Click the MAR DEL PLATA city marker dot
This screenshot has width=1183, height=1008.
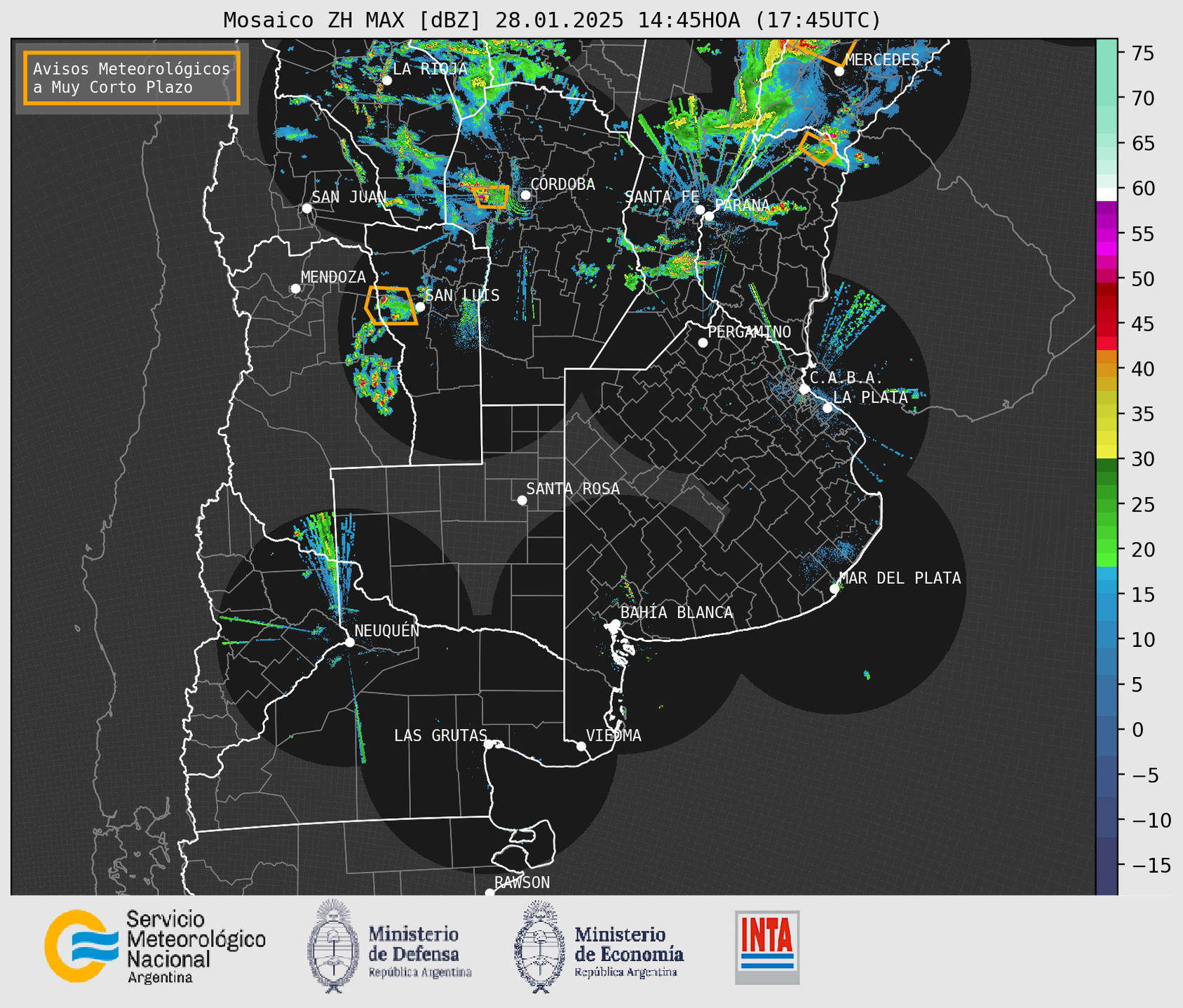point(834,589)
